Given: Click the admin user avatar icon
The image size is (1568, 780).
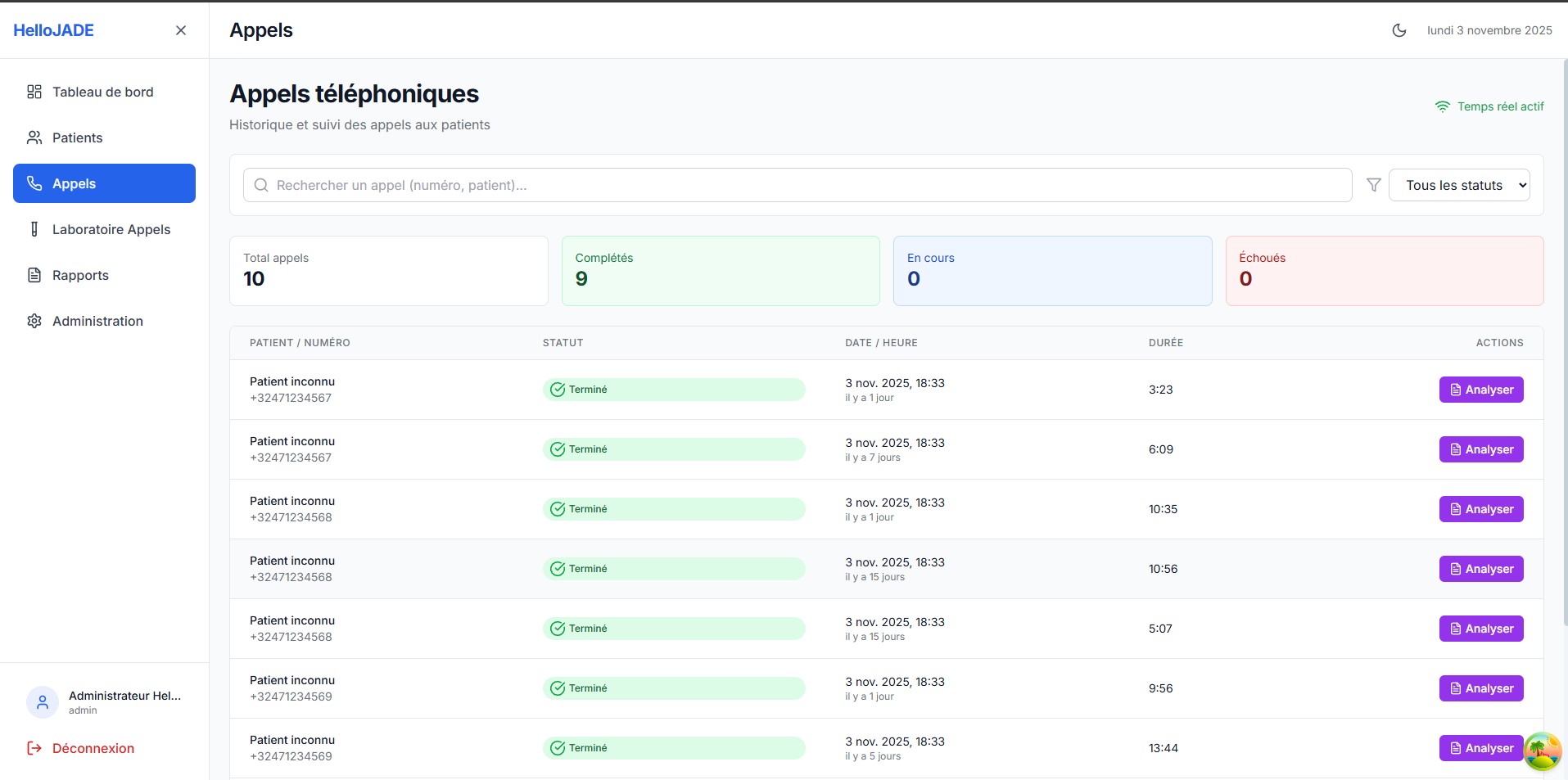Looking at the screenshot, I should (42, 701).
